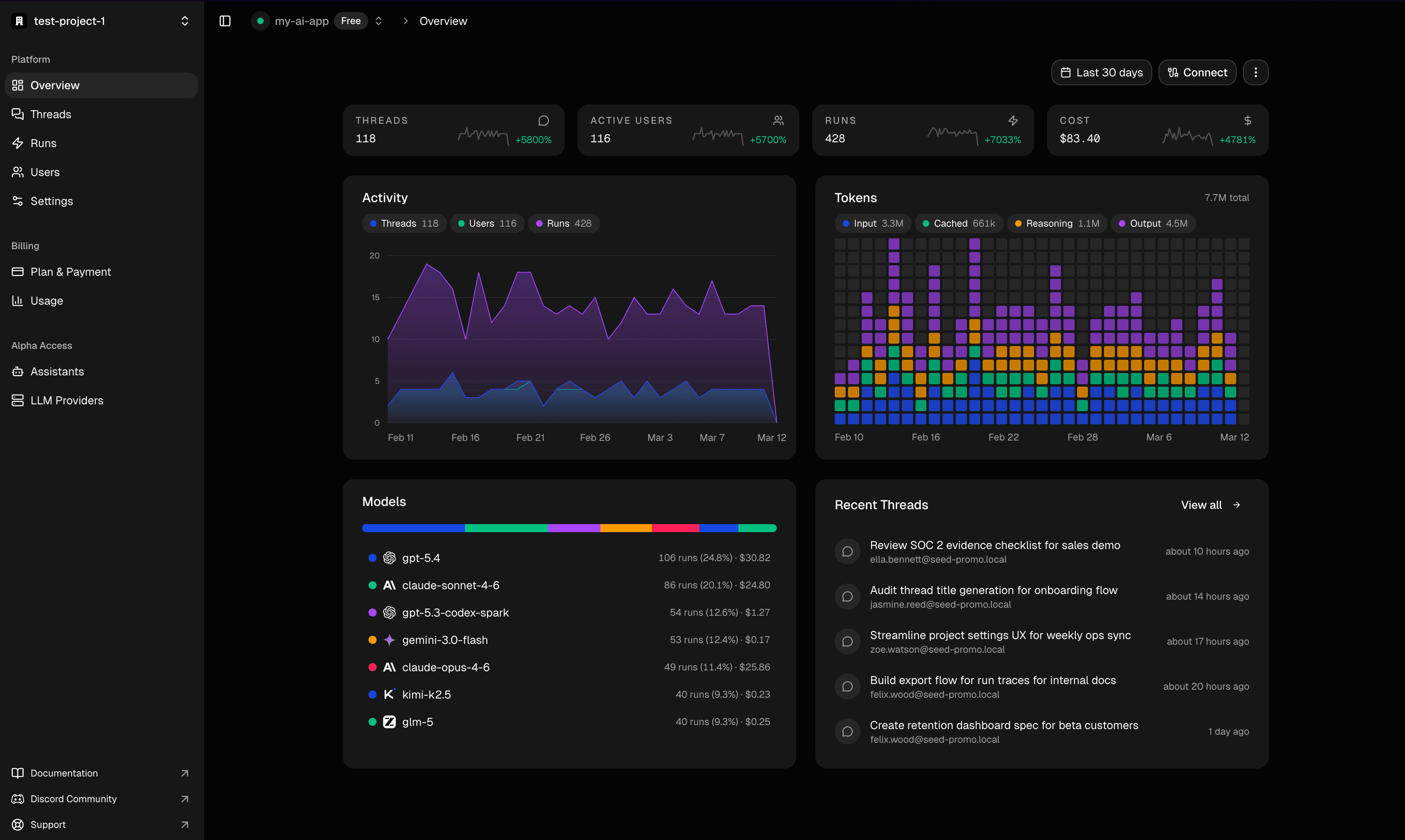The width and height of the screenshot is (1405, 840).
Task: Open the Connect dialog
Action: 1197,72
